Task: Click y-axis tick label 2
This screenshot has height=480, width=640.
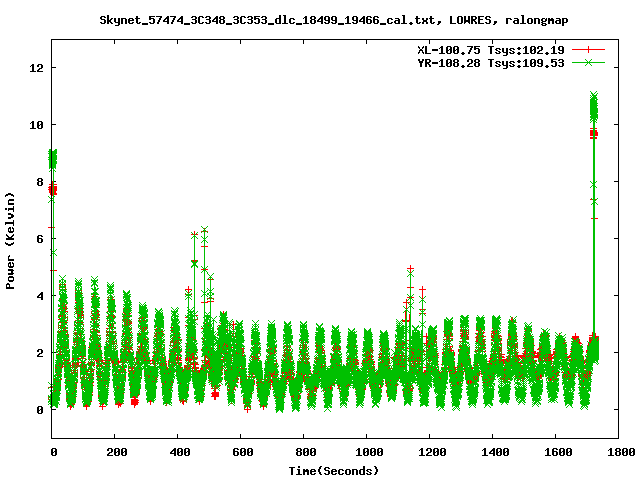Action: click(40, 353)
